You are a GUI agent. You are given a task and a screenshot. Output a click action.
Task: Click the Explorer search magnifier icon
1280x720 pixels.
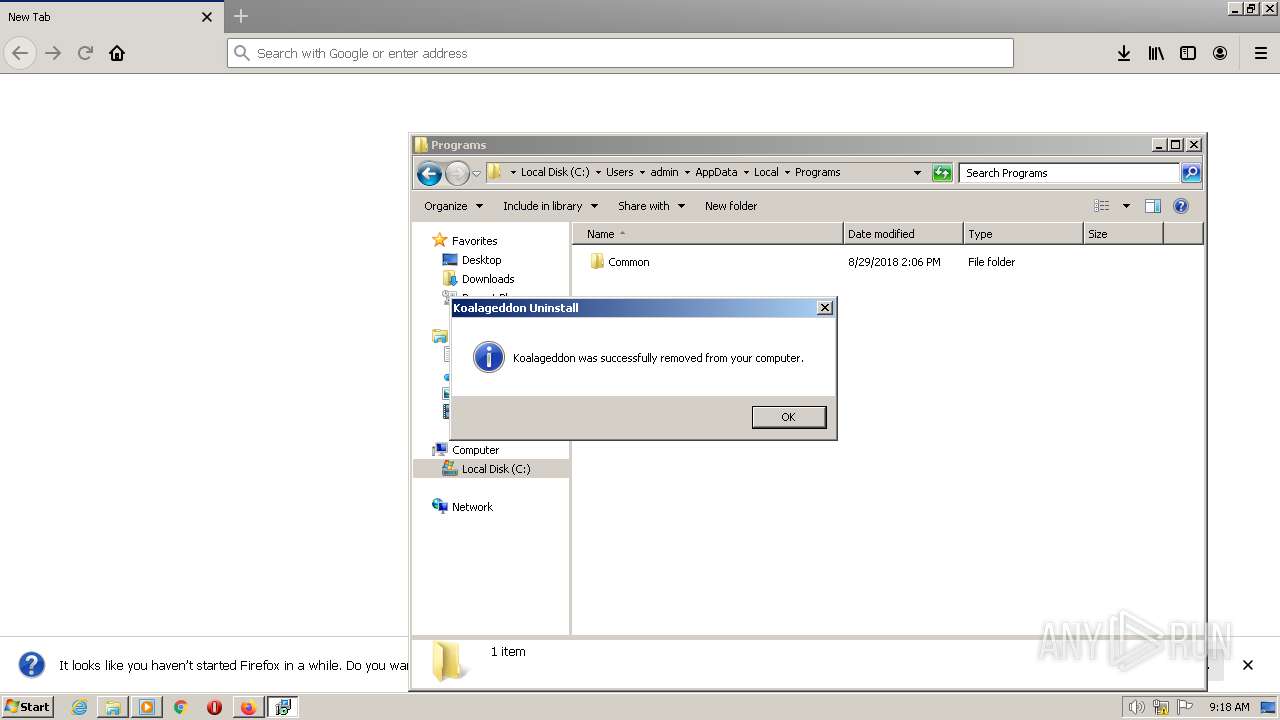pos(1191,173)
